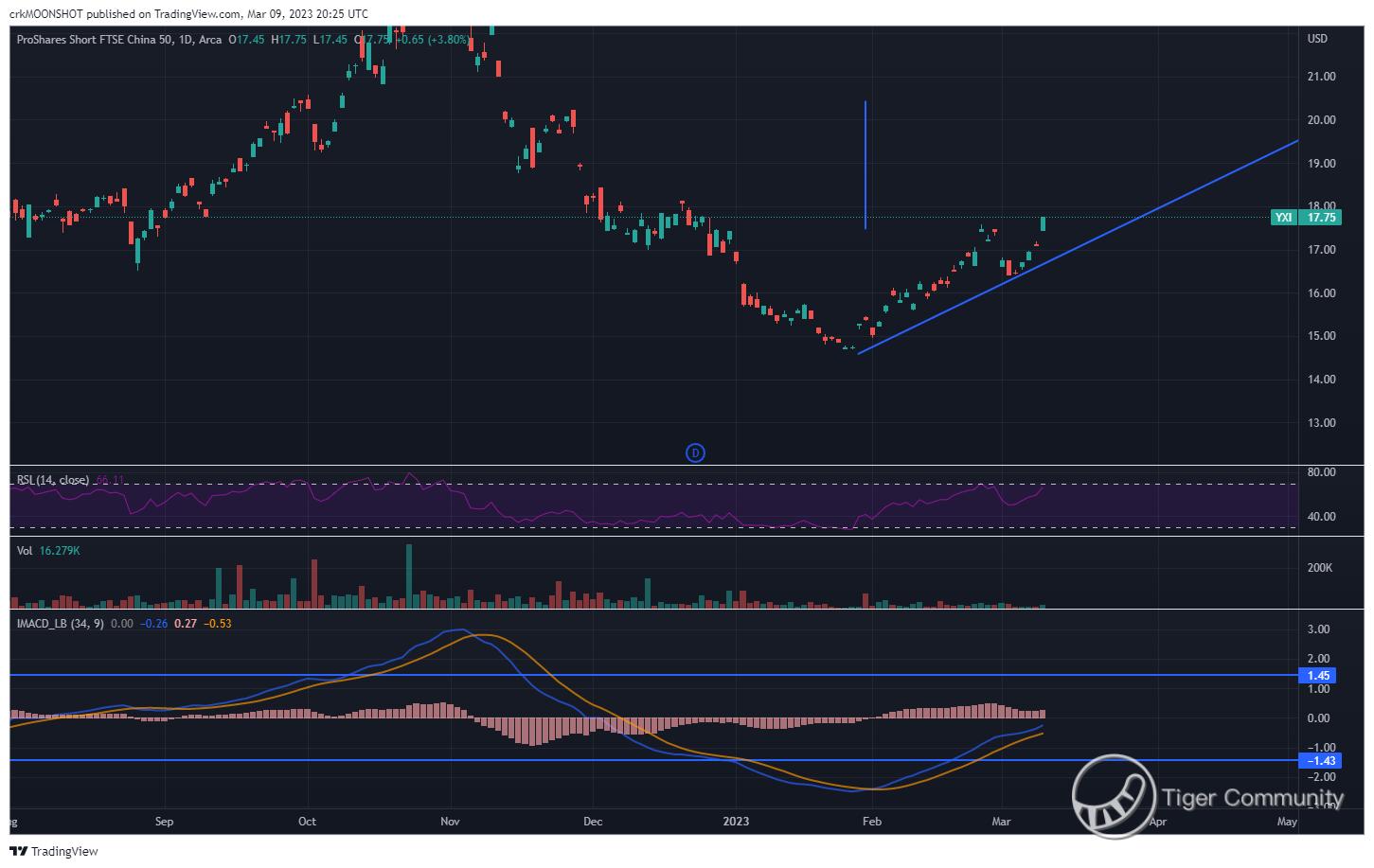Click the 14.00 price axis label
The width and height of the screenshot is (1374, 868).
pos(1321,380)
